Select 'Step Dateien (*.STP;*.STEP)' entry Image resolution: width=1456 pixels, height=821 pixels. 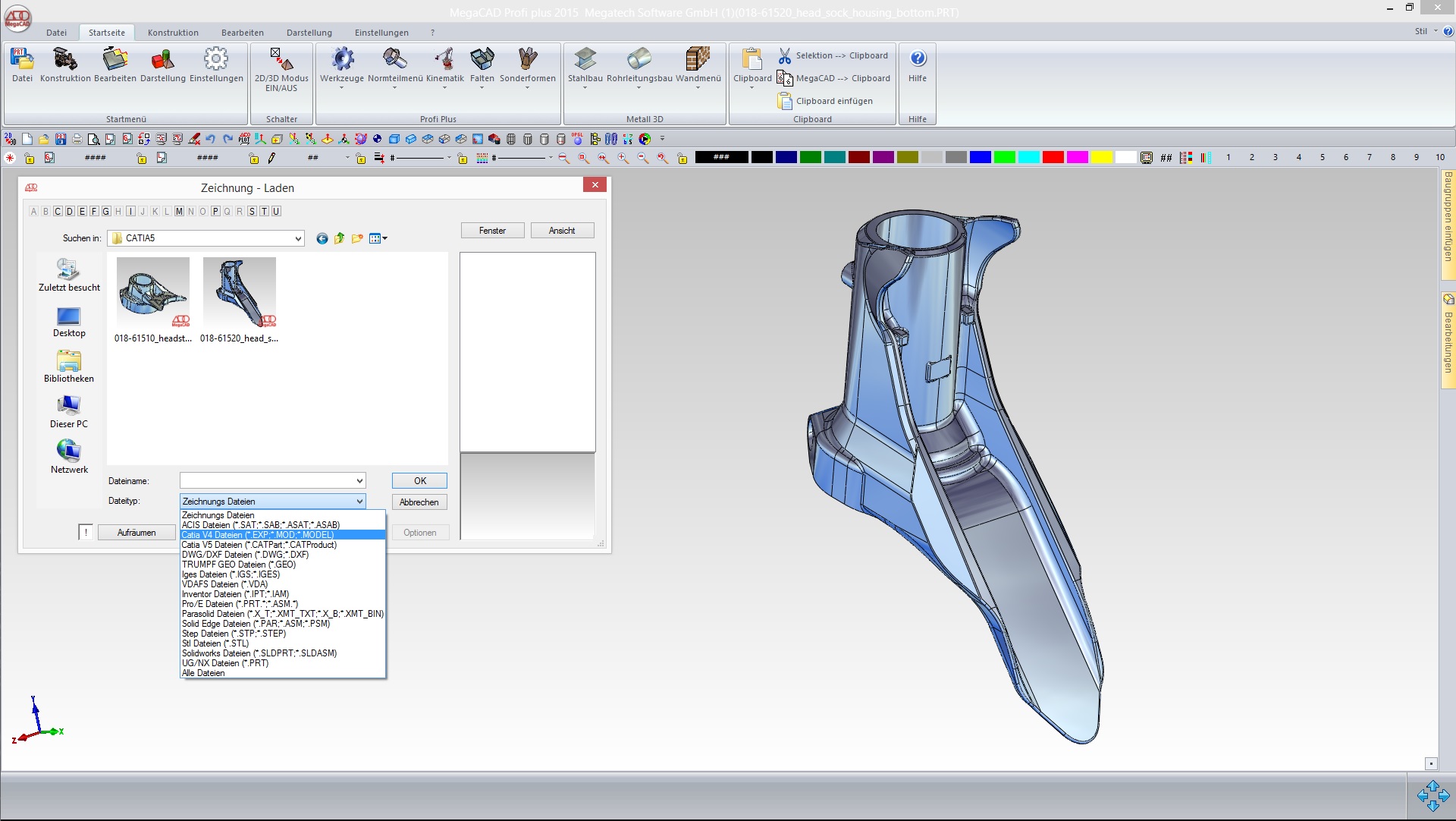(283, 634)
